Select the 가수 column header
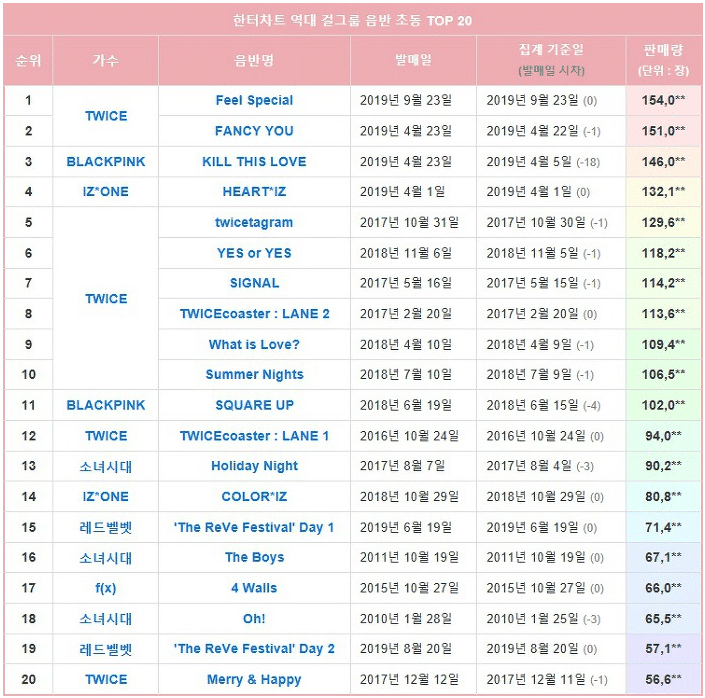This screenshot has width=705, height=698. [x=106, y=60]
